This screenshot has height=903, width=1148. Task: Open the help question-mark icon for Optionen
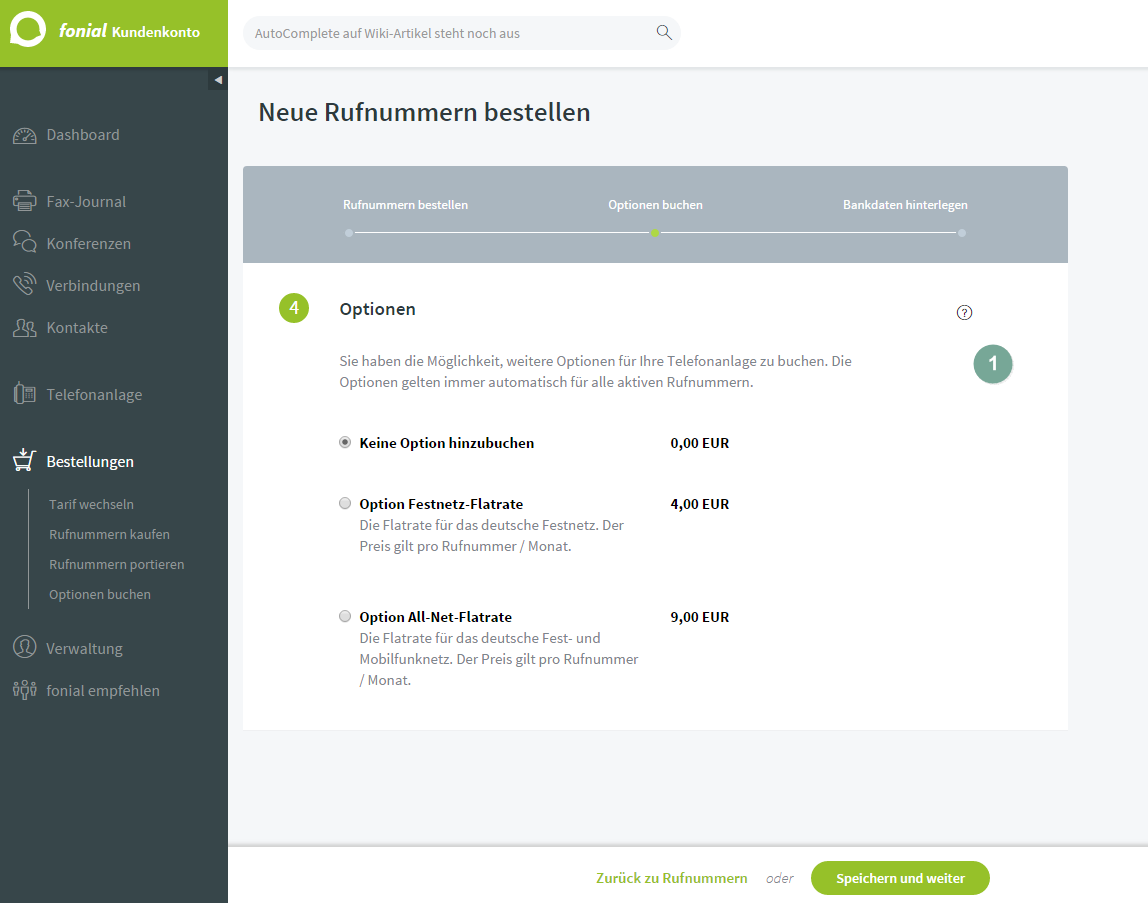coord(964,313)
